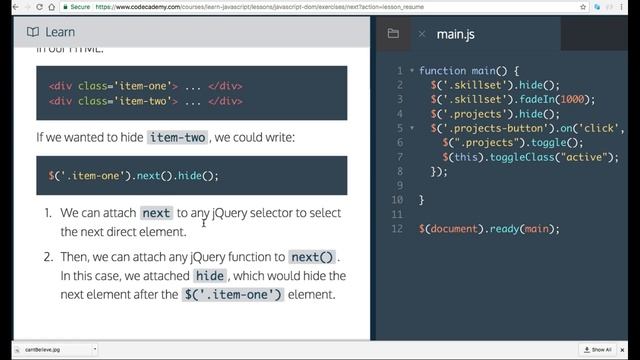
Task: Click inline $('.item-one') code text
Action: (x=233, y=295)
